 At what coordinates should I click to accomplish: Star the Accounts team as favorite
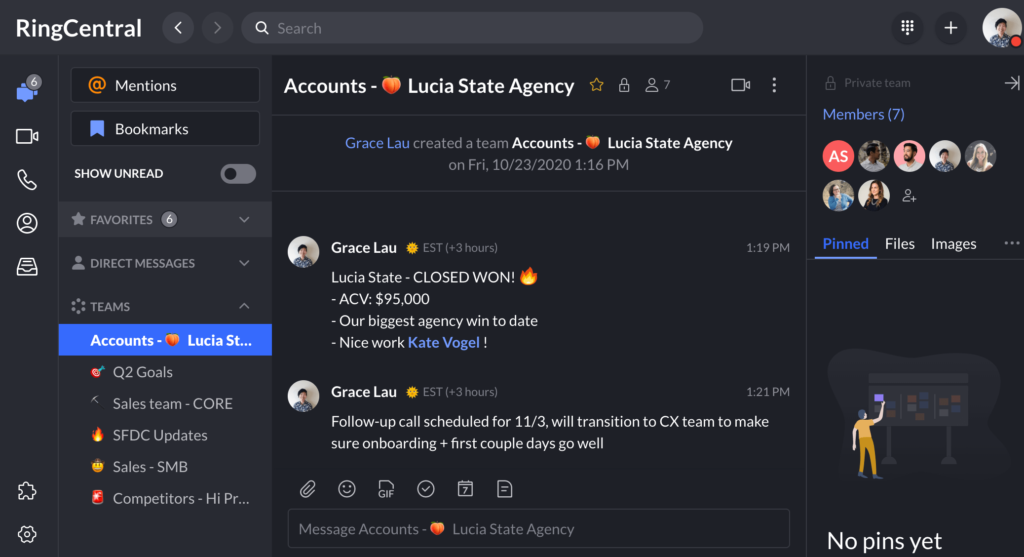pyautogui.click(x=597, y=85)
